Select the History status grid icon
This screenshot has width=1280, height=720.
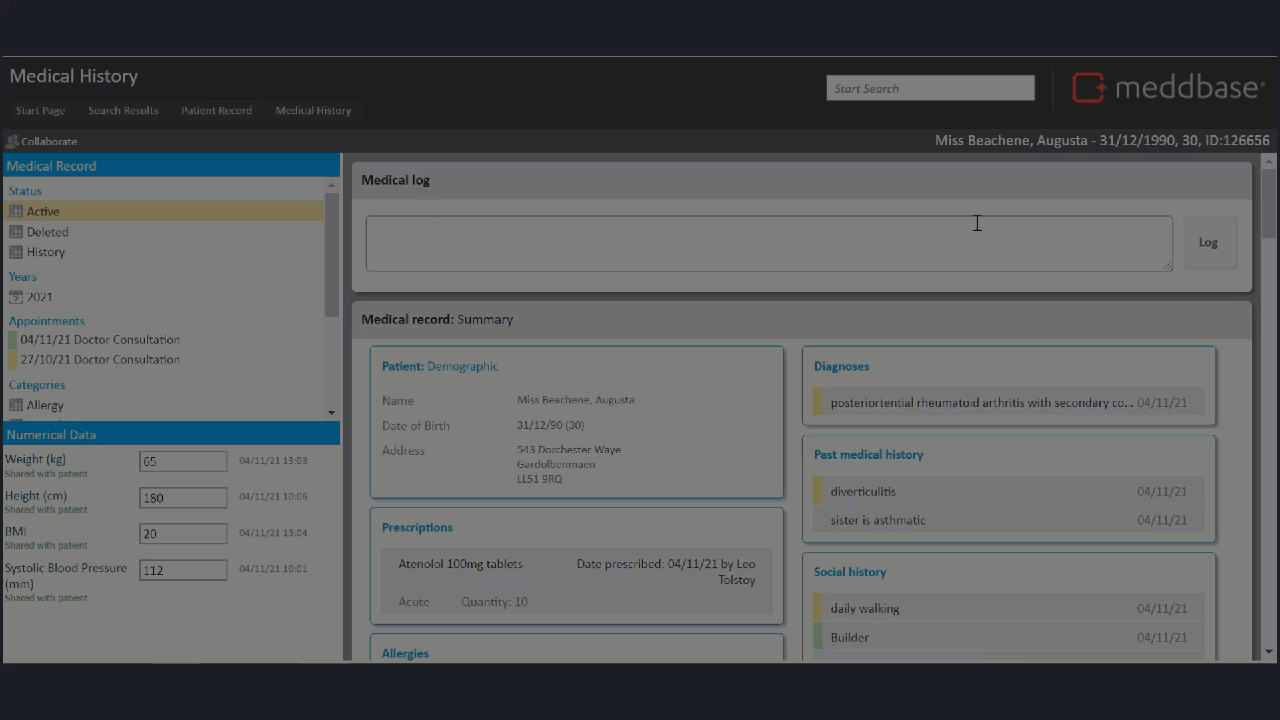click(x=16, y=252)
